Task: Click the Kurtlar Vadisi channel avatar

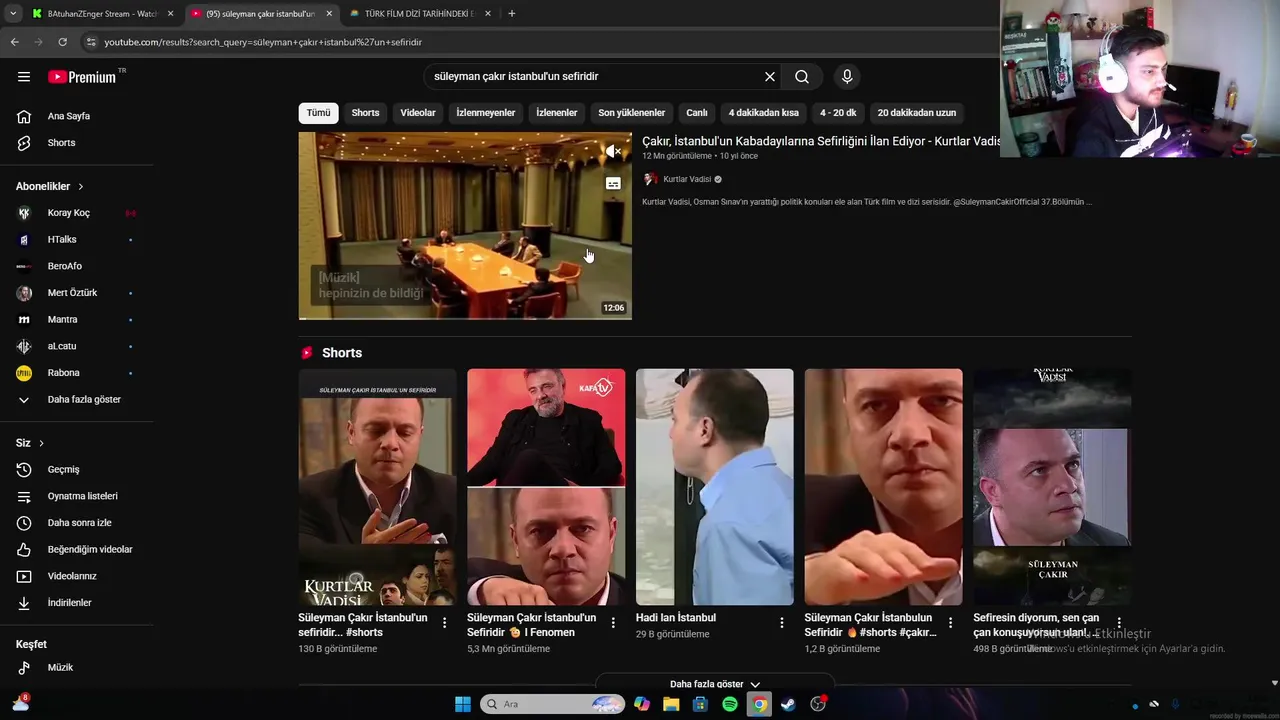Action: point(651,179)
